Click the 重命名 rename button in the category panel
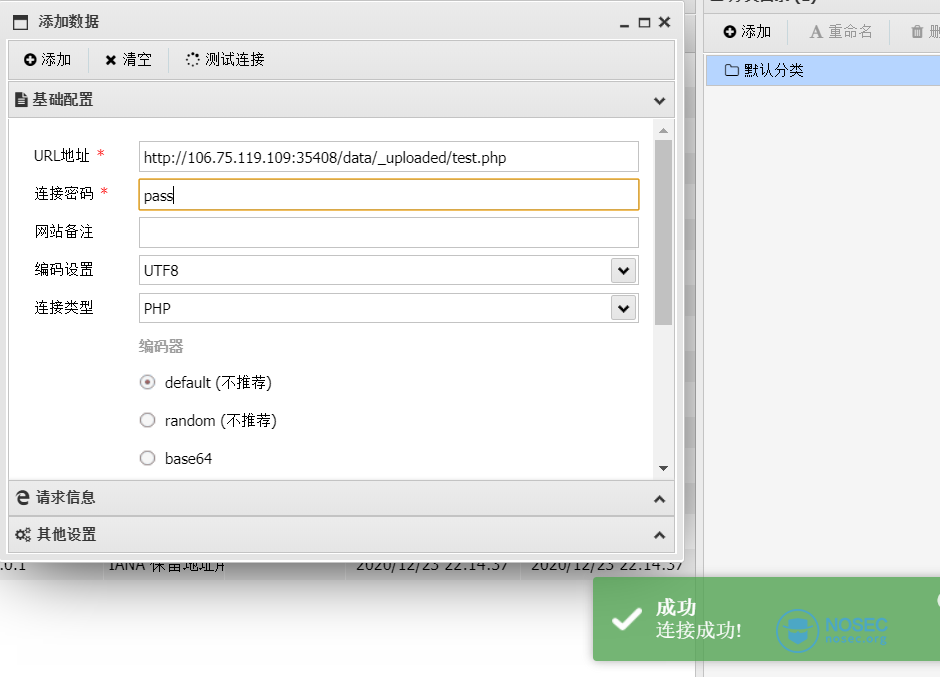The width and height of the screenshot is (940, 677). click(x=840, y=32)
